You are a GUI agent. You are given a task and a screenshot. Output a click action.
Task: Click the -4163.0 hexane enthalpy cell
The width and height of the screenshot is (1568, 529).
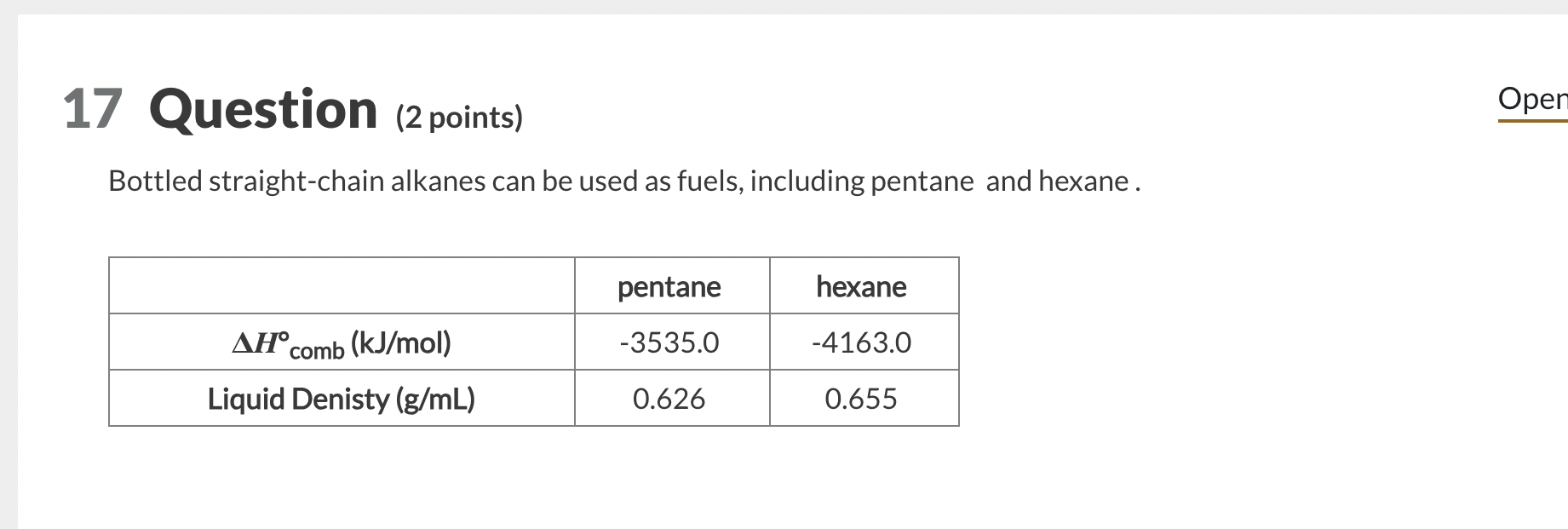(x=861, y=342)
